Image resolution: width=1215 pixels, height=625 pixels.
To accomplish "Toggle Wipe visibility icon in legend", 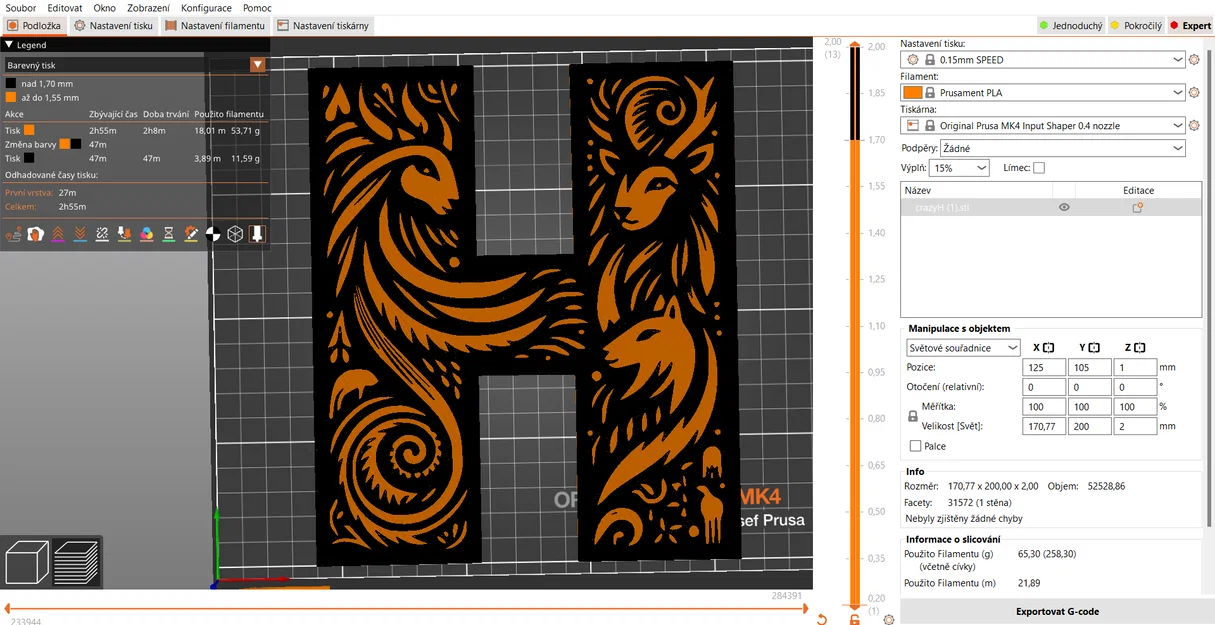I will 36,234.
